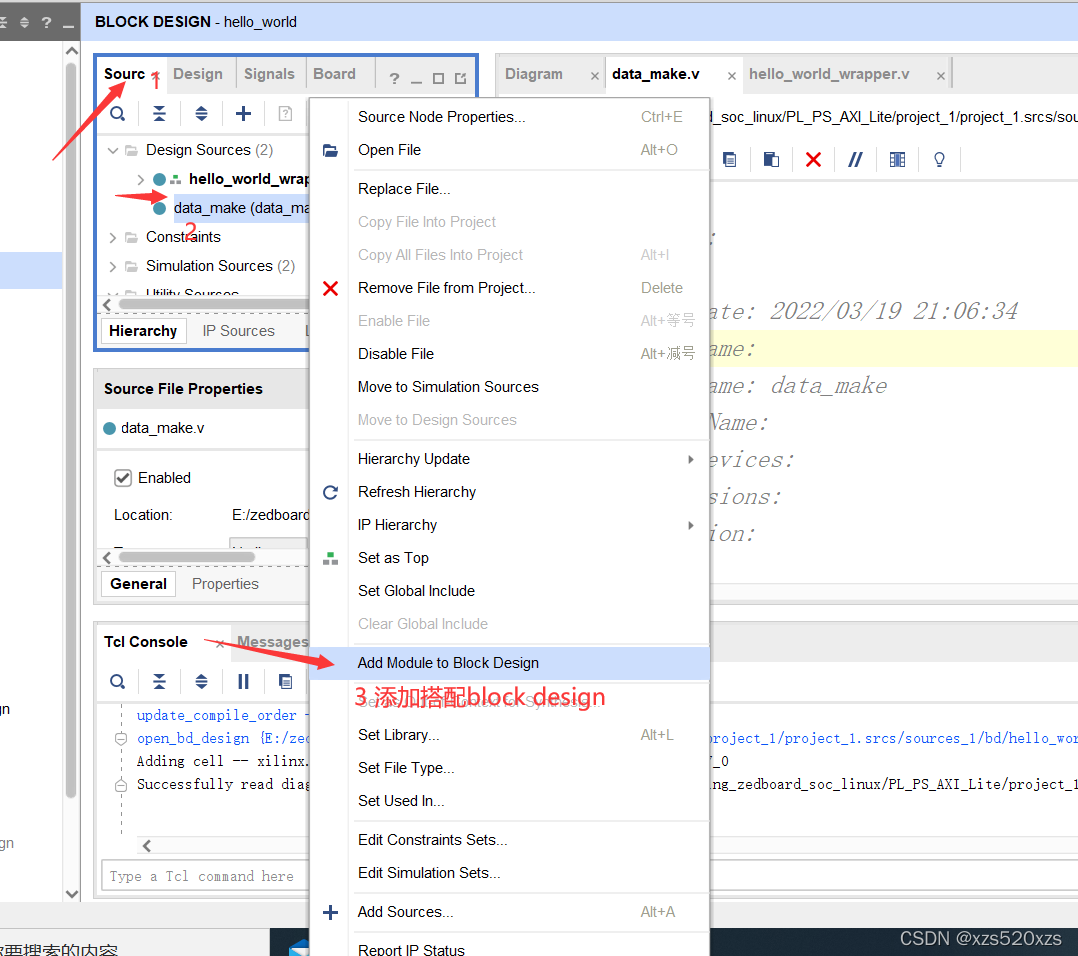This screenshot has width=1078, height=956.
Task: Open the Messages tab
Action: pos(273,642)
